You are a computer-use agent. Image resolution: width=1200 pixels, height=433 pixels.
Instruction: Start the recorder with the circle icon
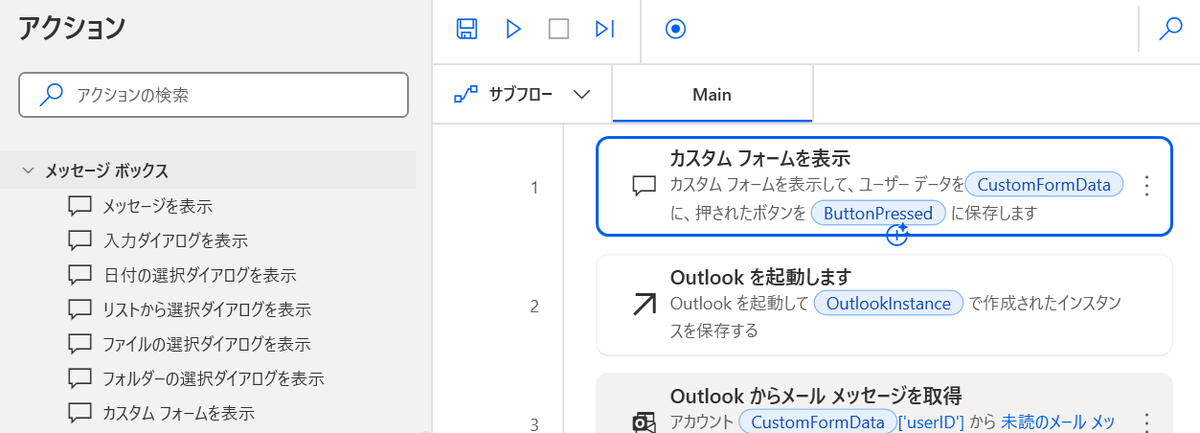(x=676, y=29)
